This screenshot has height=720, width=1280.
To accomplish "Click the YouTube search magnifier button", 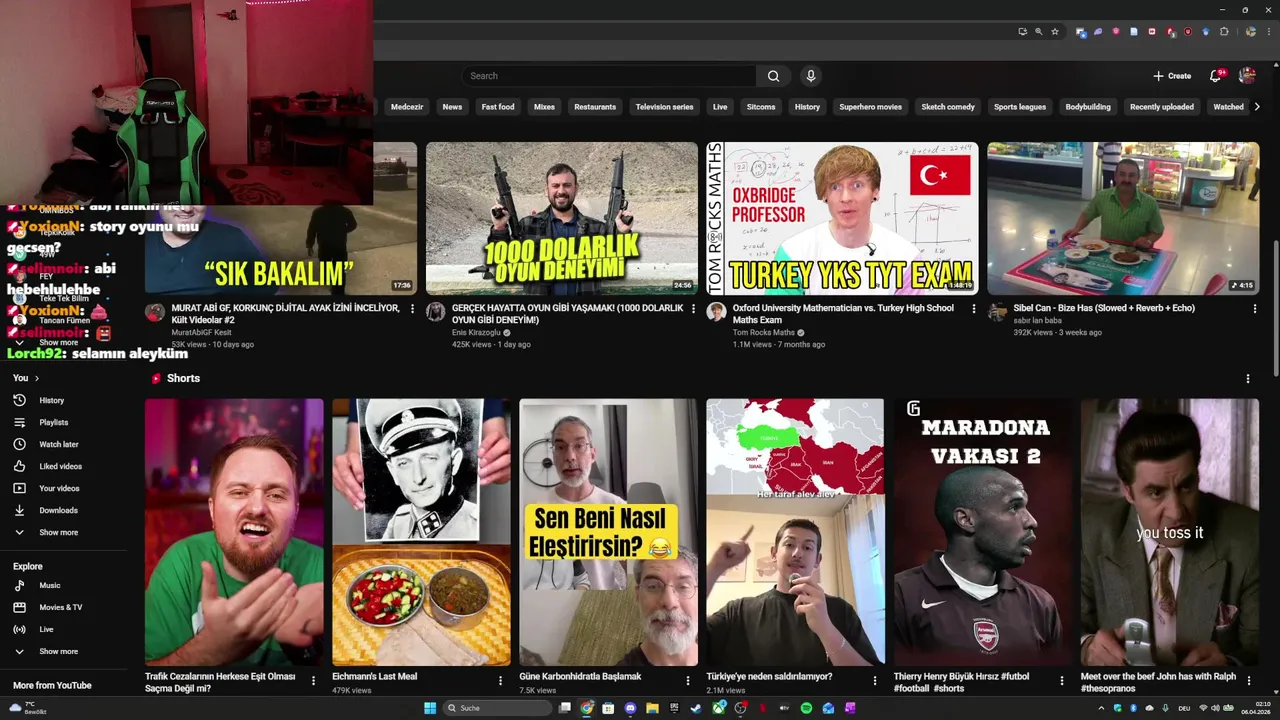I will (773, 76).
